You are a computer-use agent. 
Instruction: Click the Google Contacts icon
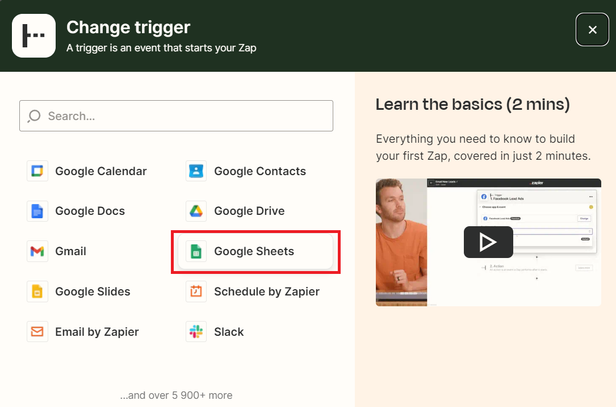196,171
